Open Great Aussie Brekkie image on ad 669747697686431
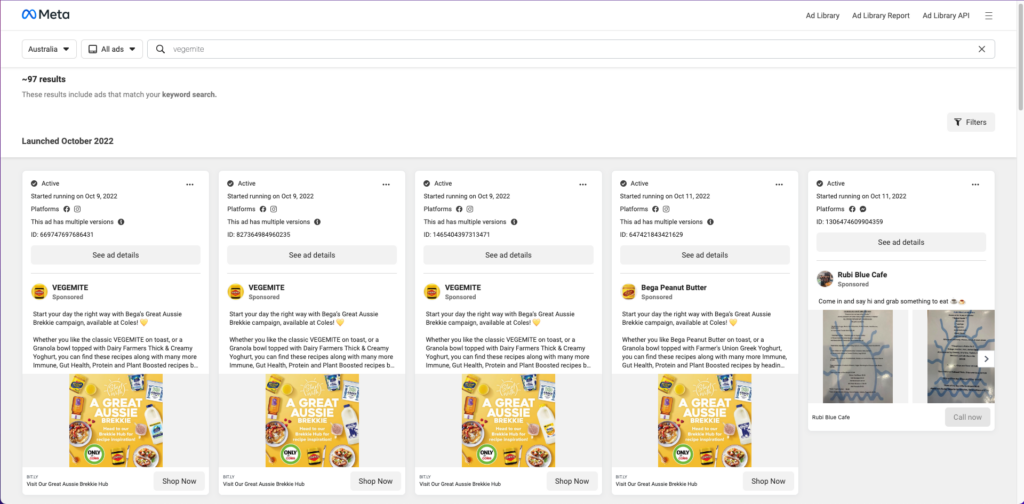1024x504 pixels. pyautogui.click(x=116, y=420)
